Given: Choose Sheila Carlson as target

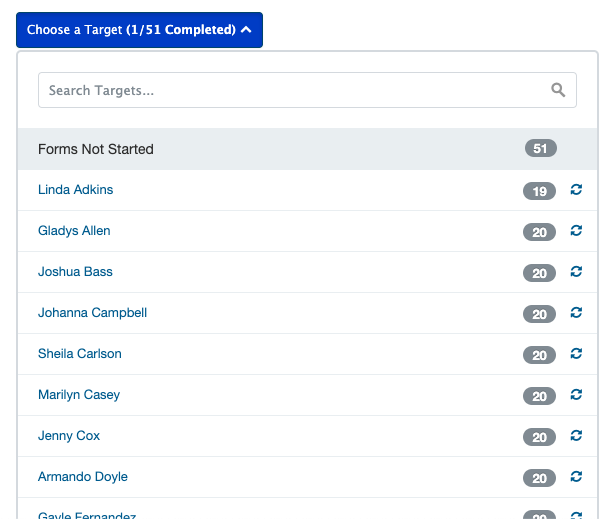Looking at the screenshot, I should [x=80, y=354].
